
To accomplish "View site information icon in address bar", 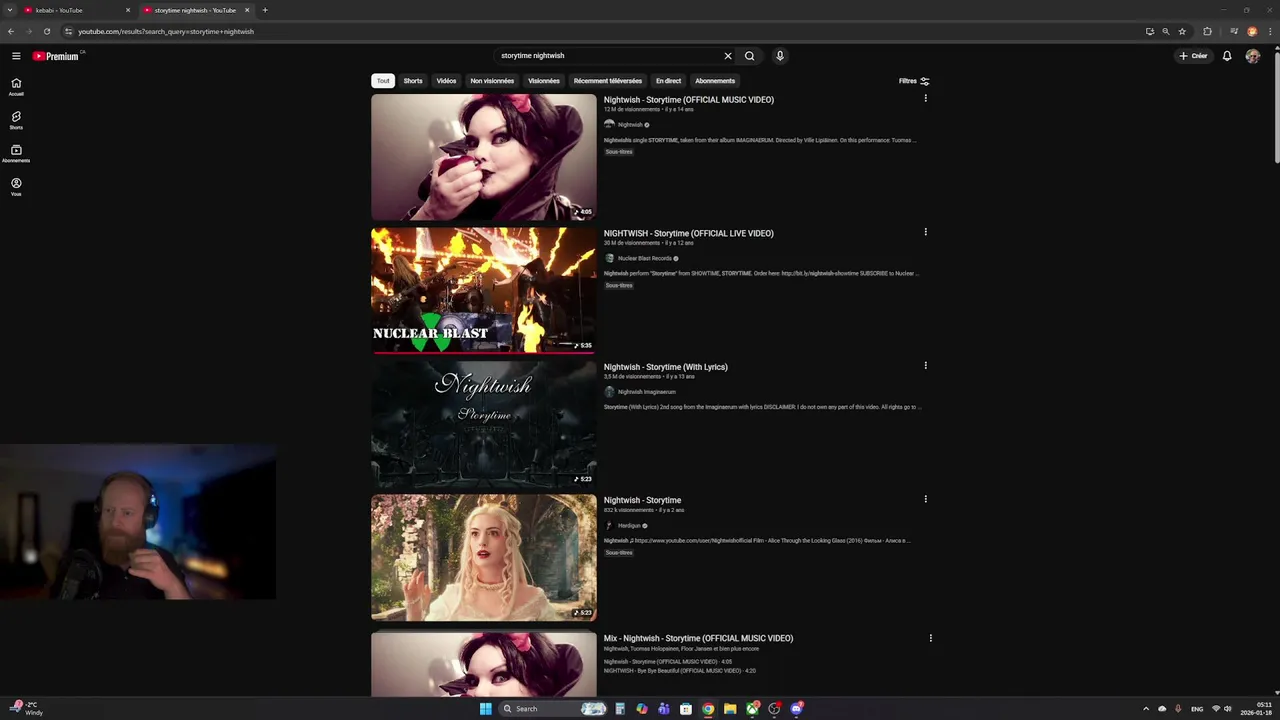I will pos(68,31).
